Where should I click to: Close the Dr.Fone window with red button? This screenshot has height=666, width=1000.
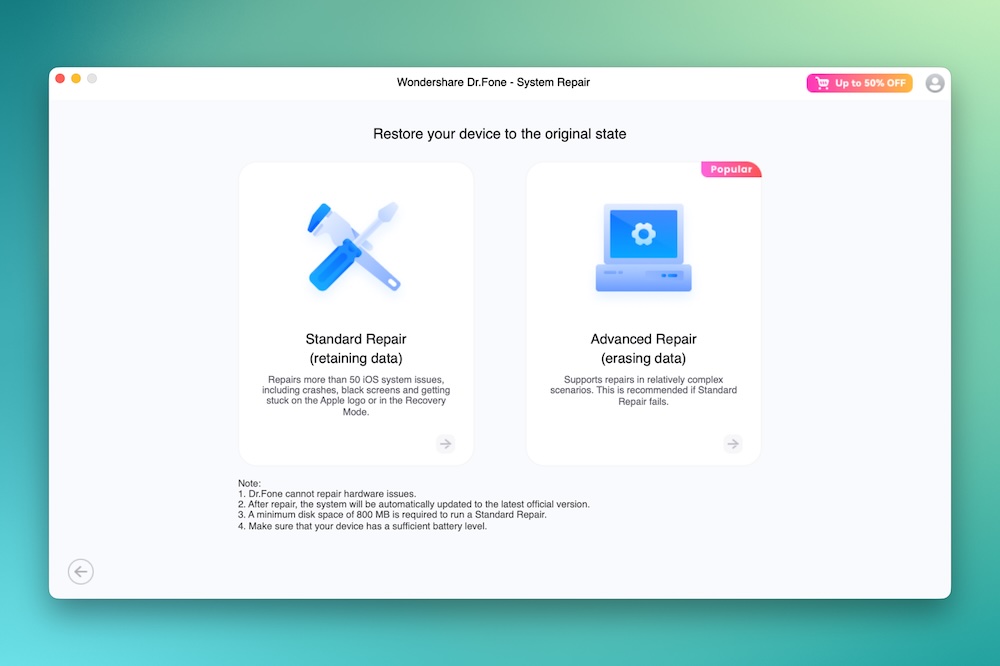pyautogui.click(x=60, y=78)
